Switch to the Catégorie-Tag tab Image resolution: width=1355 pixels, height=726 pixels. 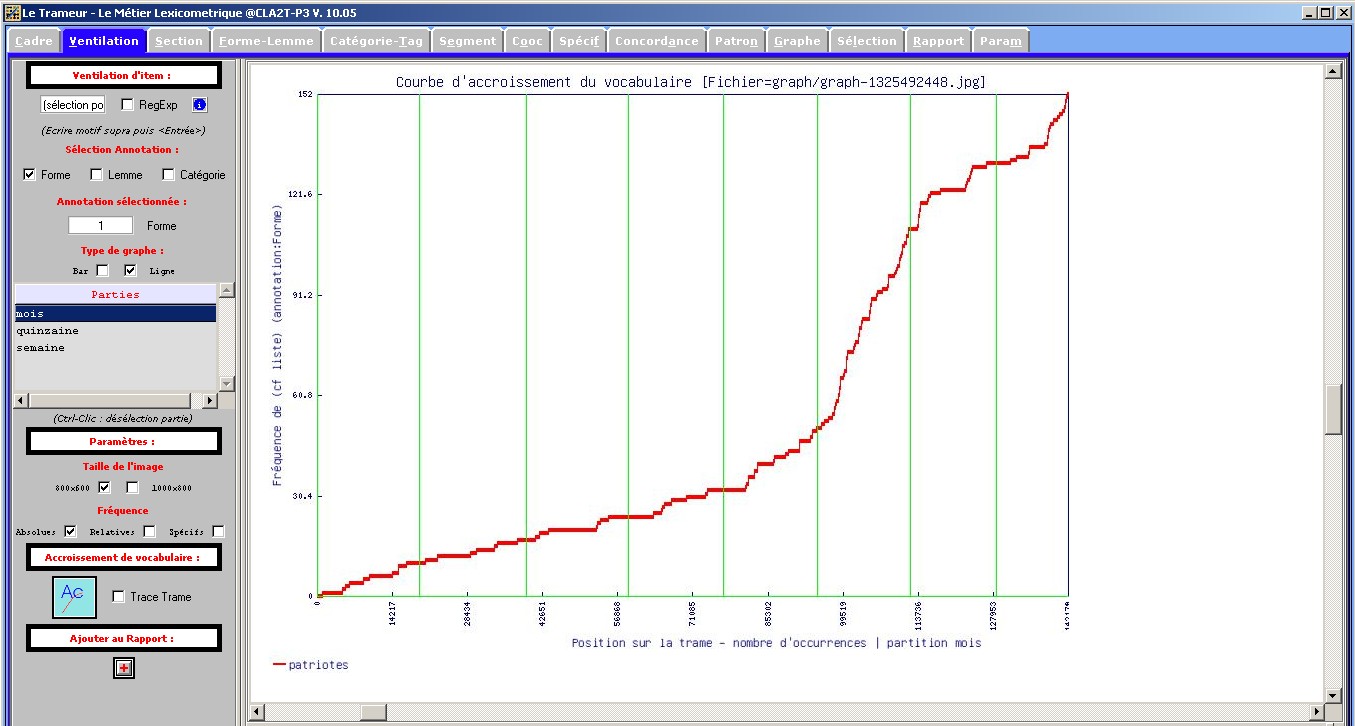click(x=377, y=40)
